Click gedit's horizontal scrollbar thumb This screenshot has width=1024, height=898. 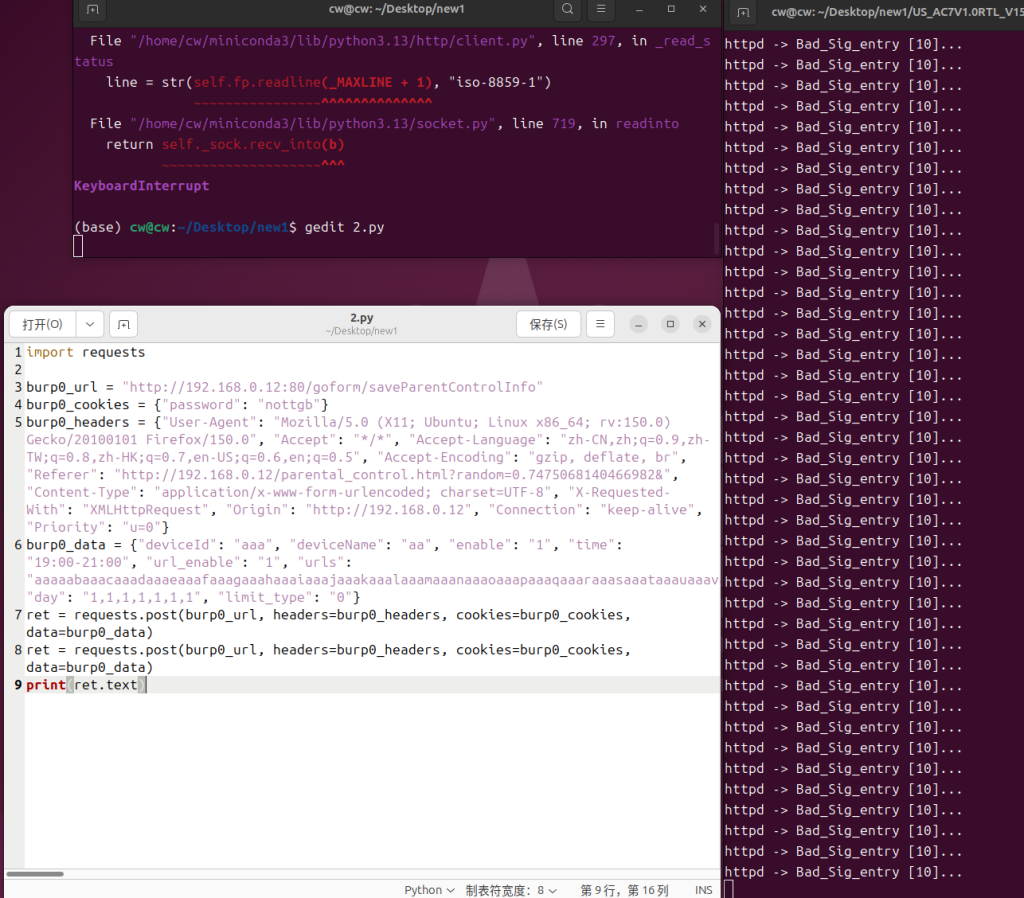35,874
